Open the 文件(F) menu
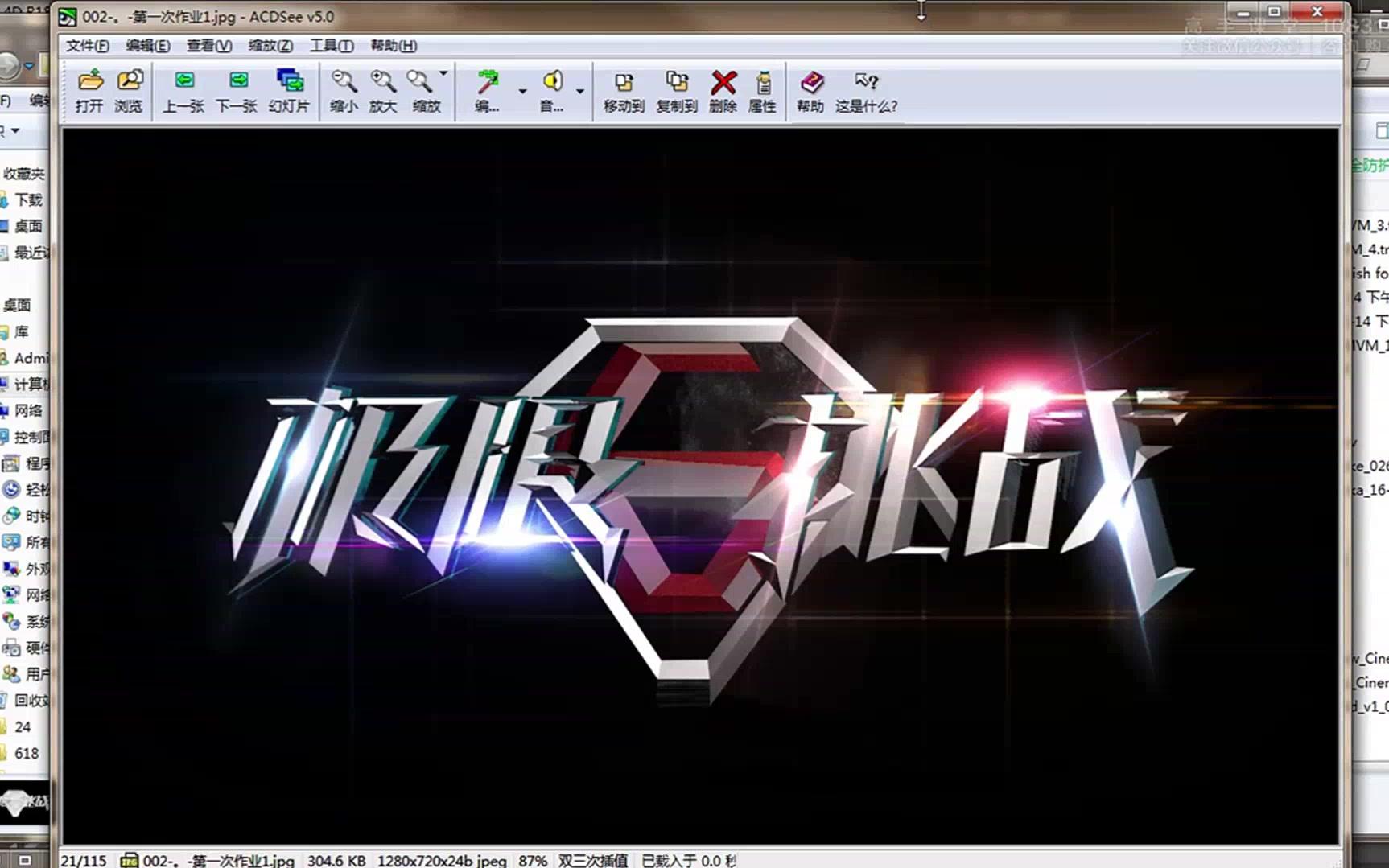1389x868 pixels. 87,46
